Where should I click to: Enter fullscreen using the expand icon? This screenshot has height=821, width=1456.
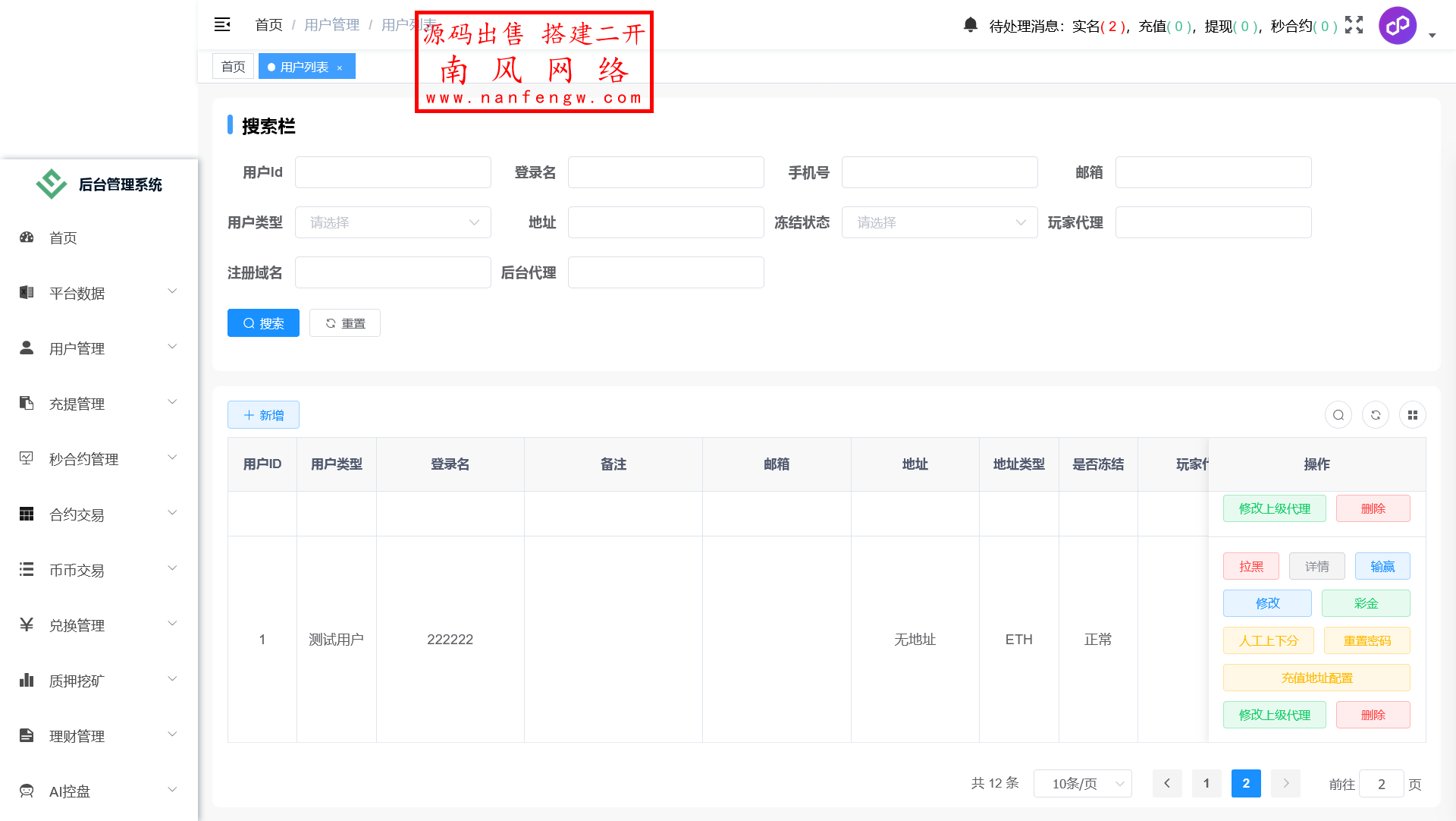coord(1354,25)
